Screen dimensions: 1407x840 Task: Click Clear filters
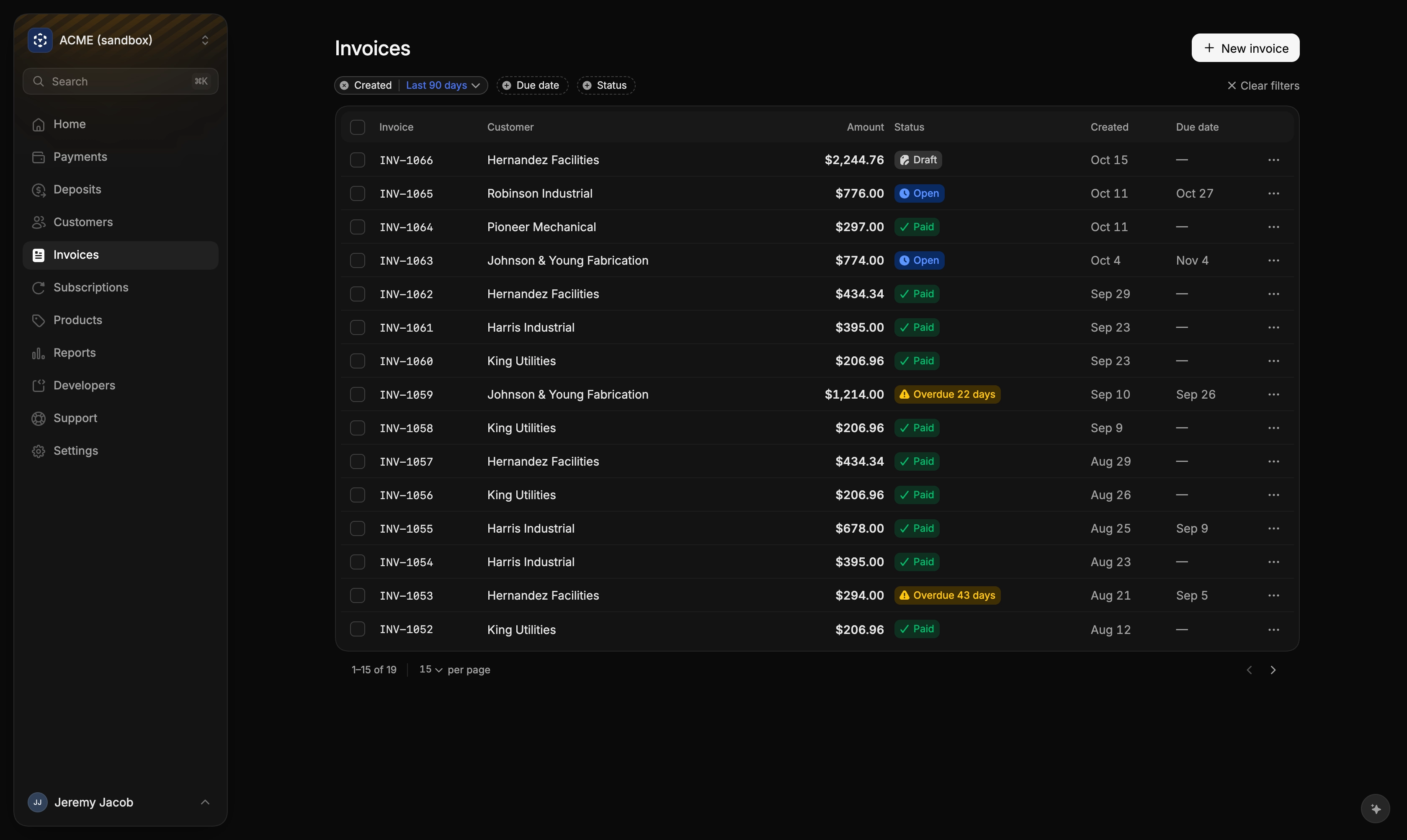(1263, 86)
